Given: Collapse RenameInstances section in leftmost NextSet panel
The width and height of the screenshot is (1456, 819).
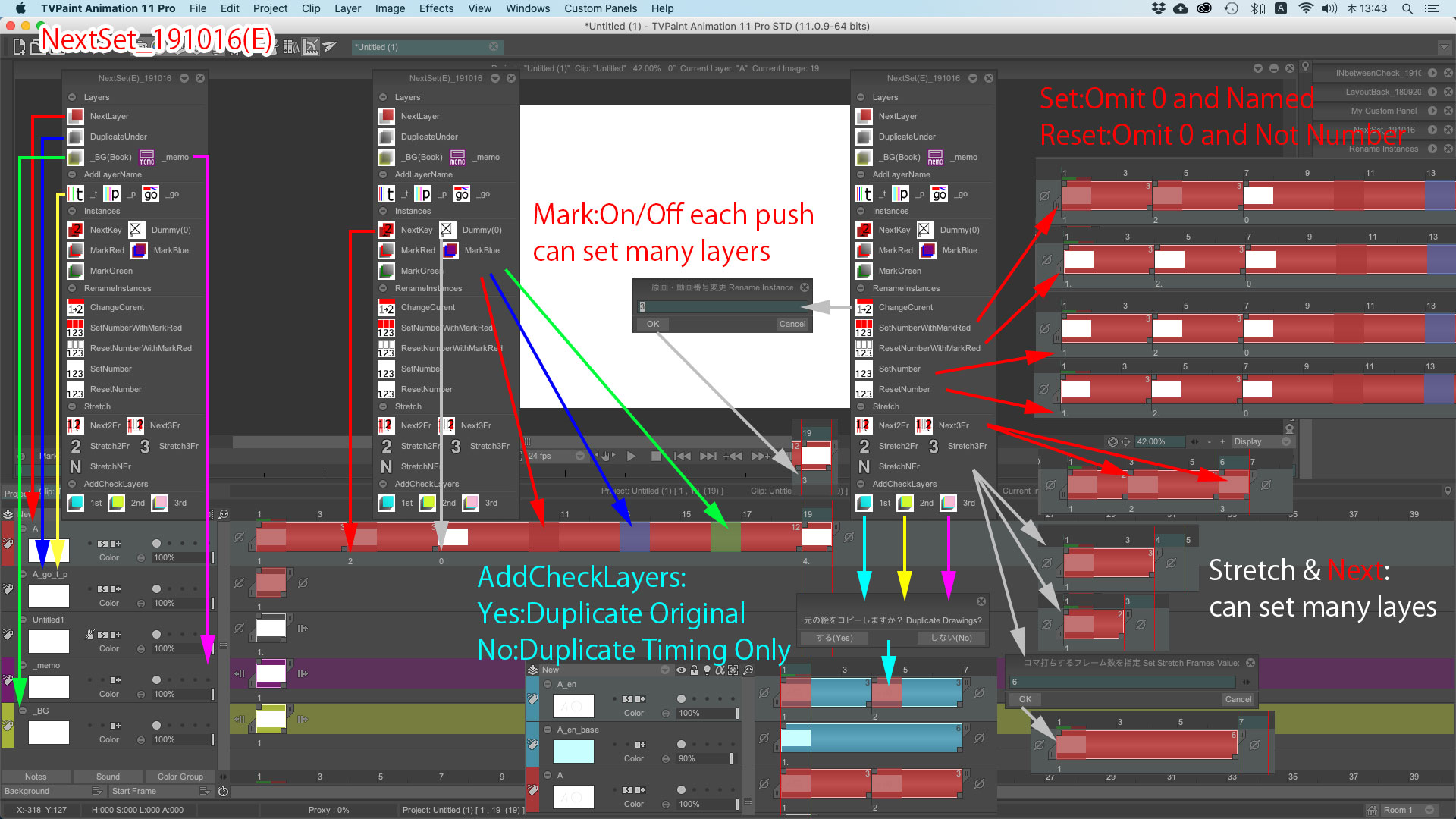Looking at the screenshot, I should [x=72, y=288].
